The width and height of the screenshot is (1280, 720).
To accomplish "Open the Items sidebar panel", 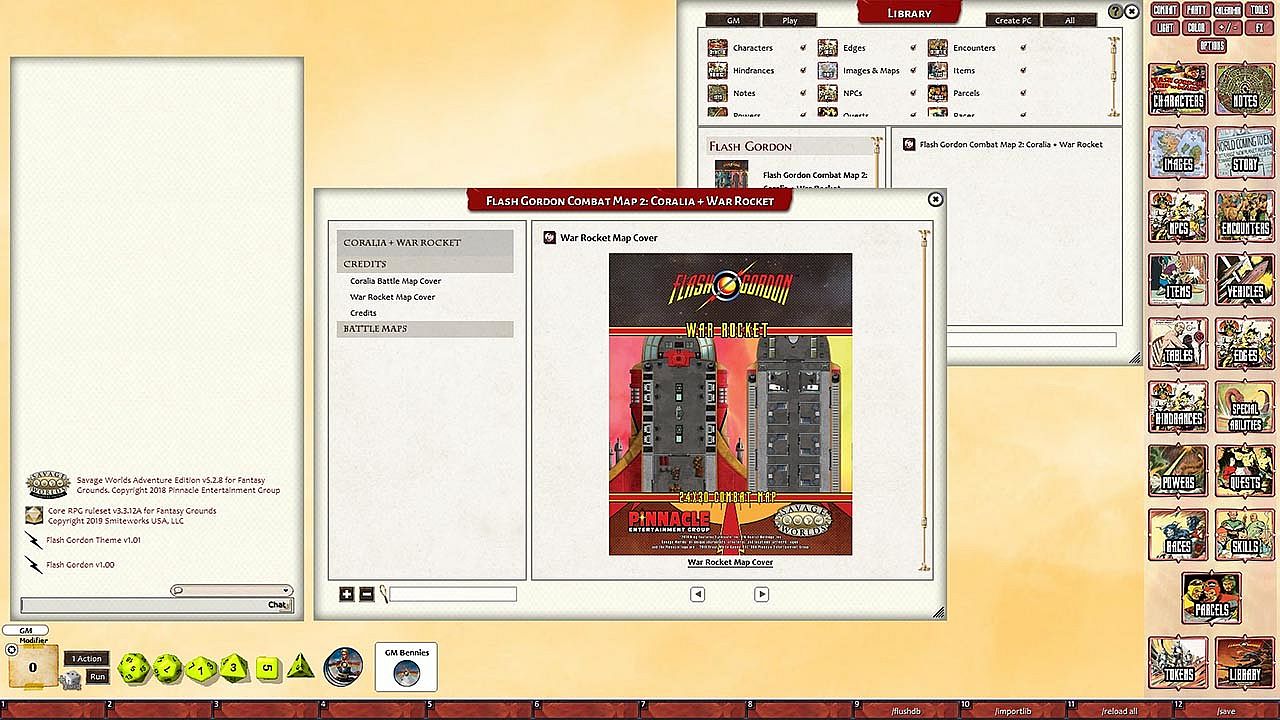I will coord(1178,280).
